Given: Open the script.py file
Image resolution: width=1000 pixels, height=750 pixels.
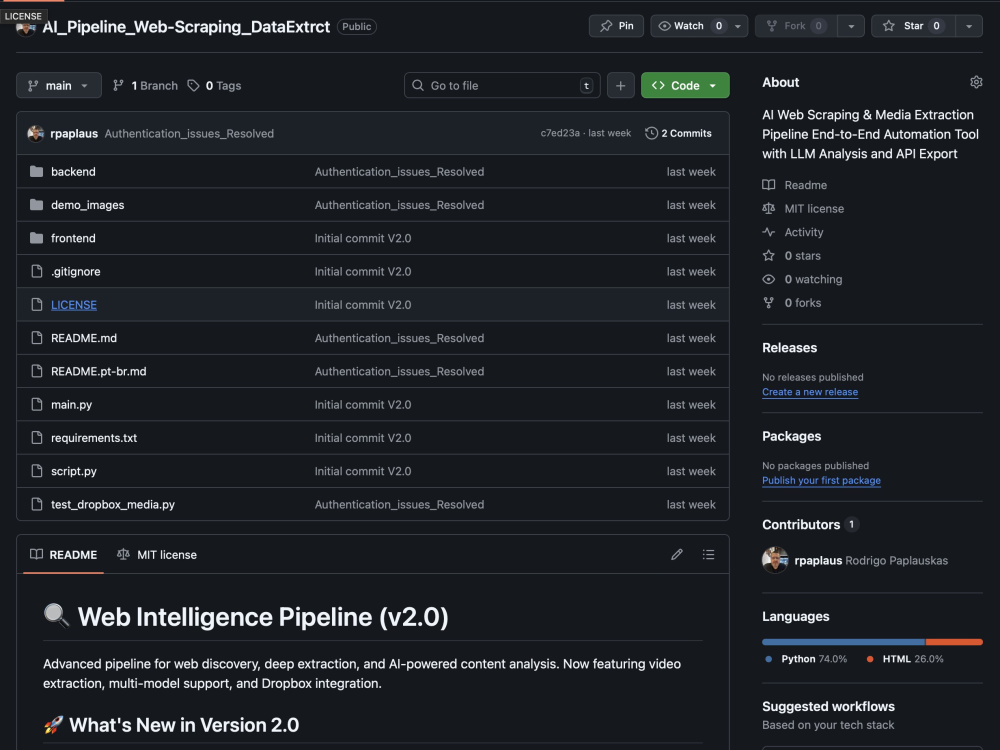Looking at the screenshot, I should pyautogui.click(x=74, y=471).
